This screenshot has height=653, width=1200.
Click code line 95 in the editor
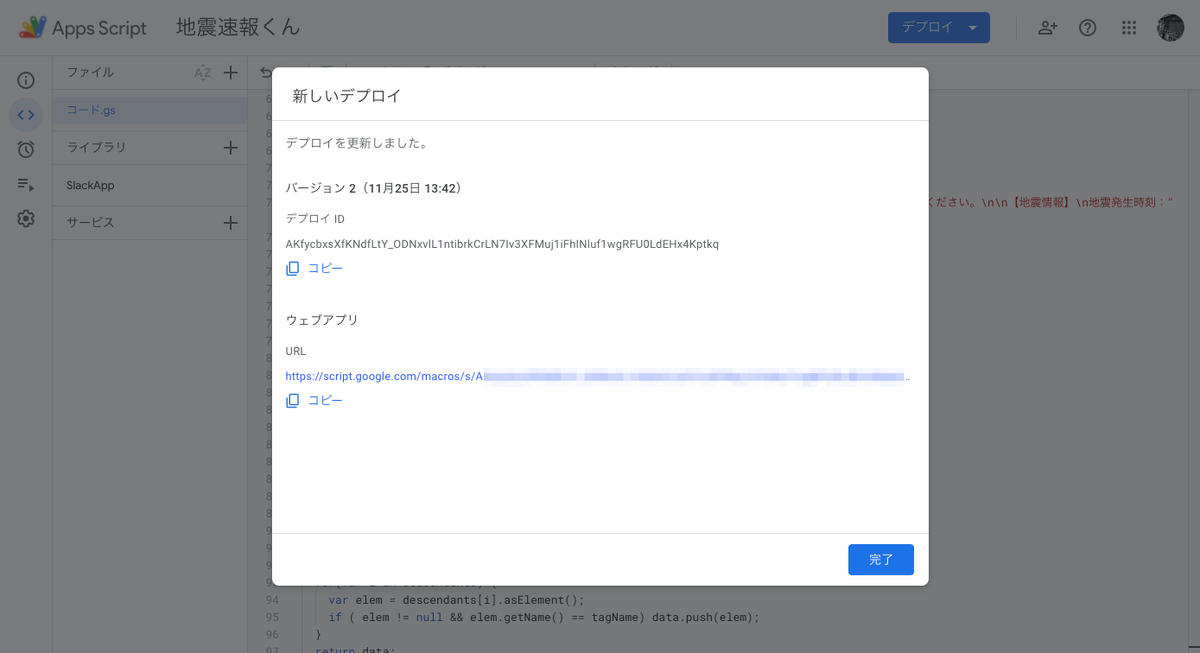(544, 617)
